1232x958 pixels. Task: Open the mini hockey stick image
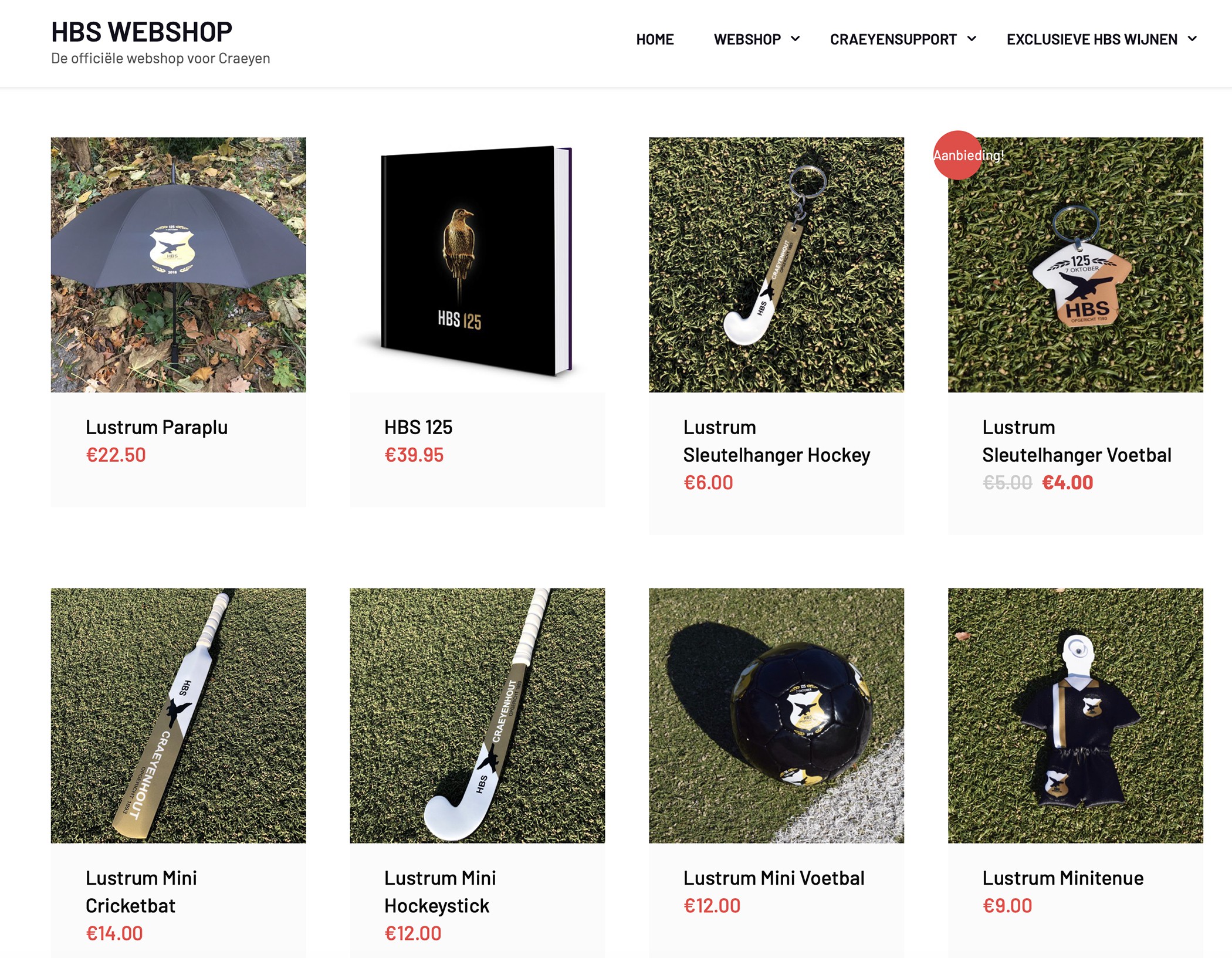pos(478,716)
